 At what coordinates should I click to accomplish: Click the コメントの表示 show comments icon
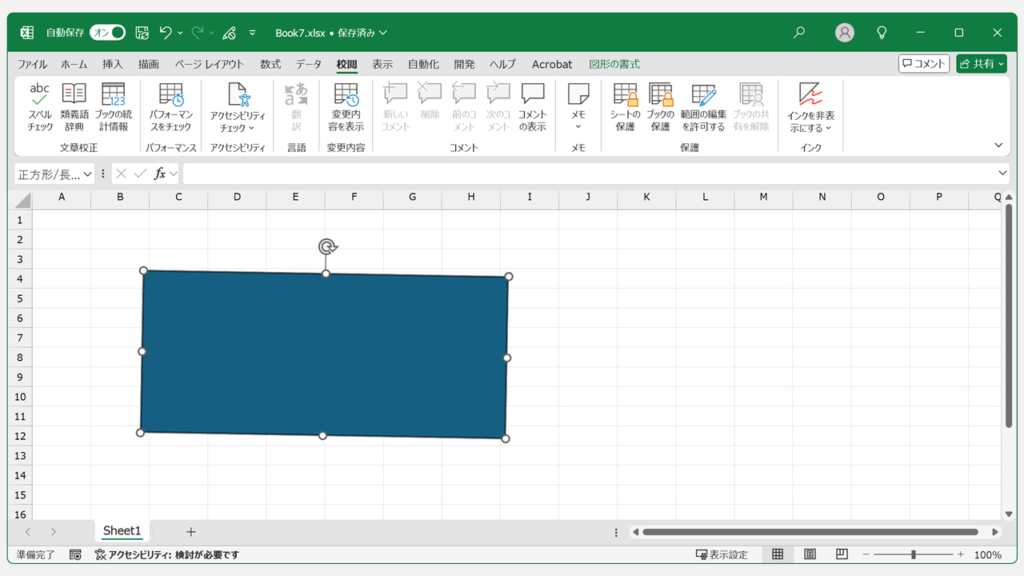[x=532, y=95]
